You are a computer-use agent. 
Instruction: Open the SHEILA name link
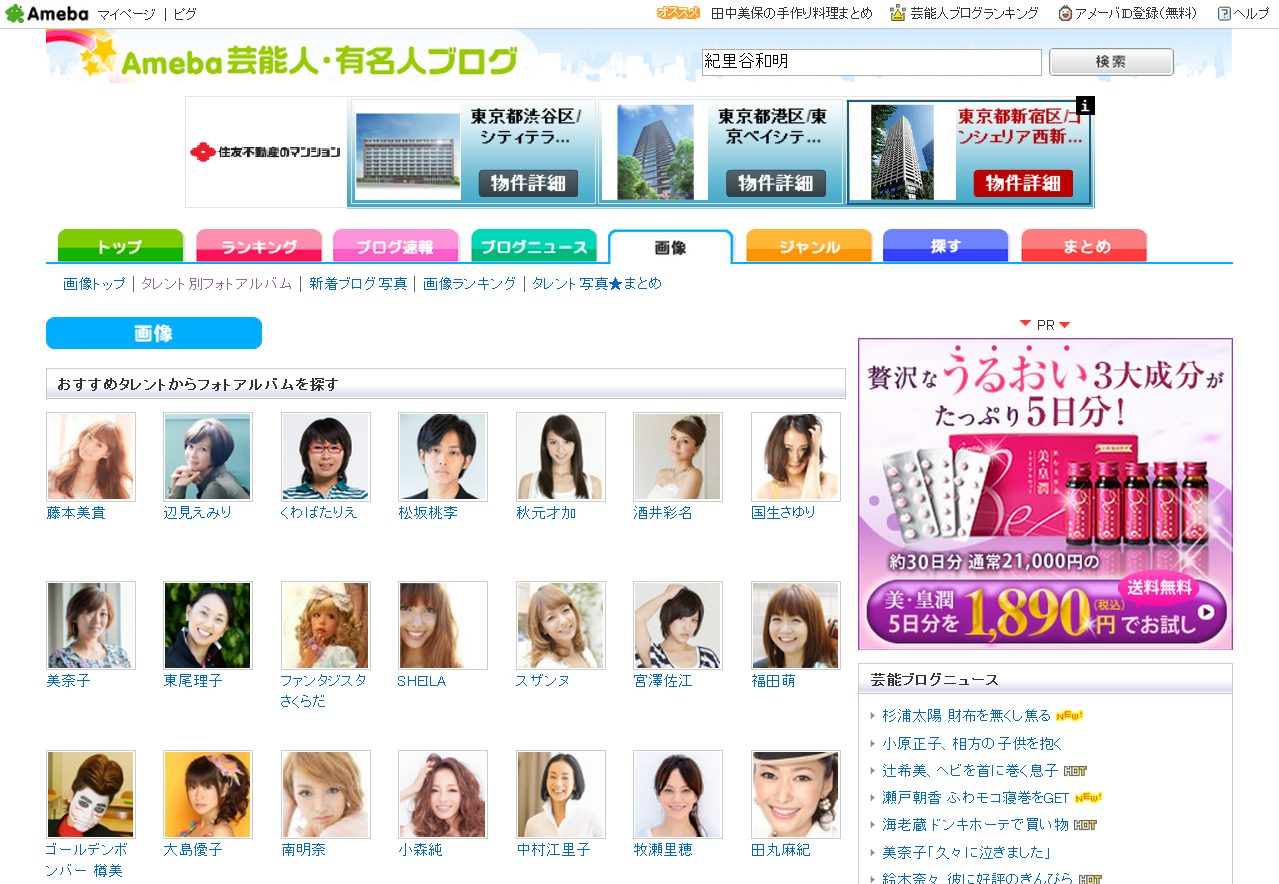422,681
